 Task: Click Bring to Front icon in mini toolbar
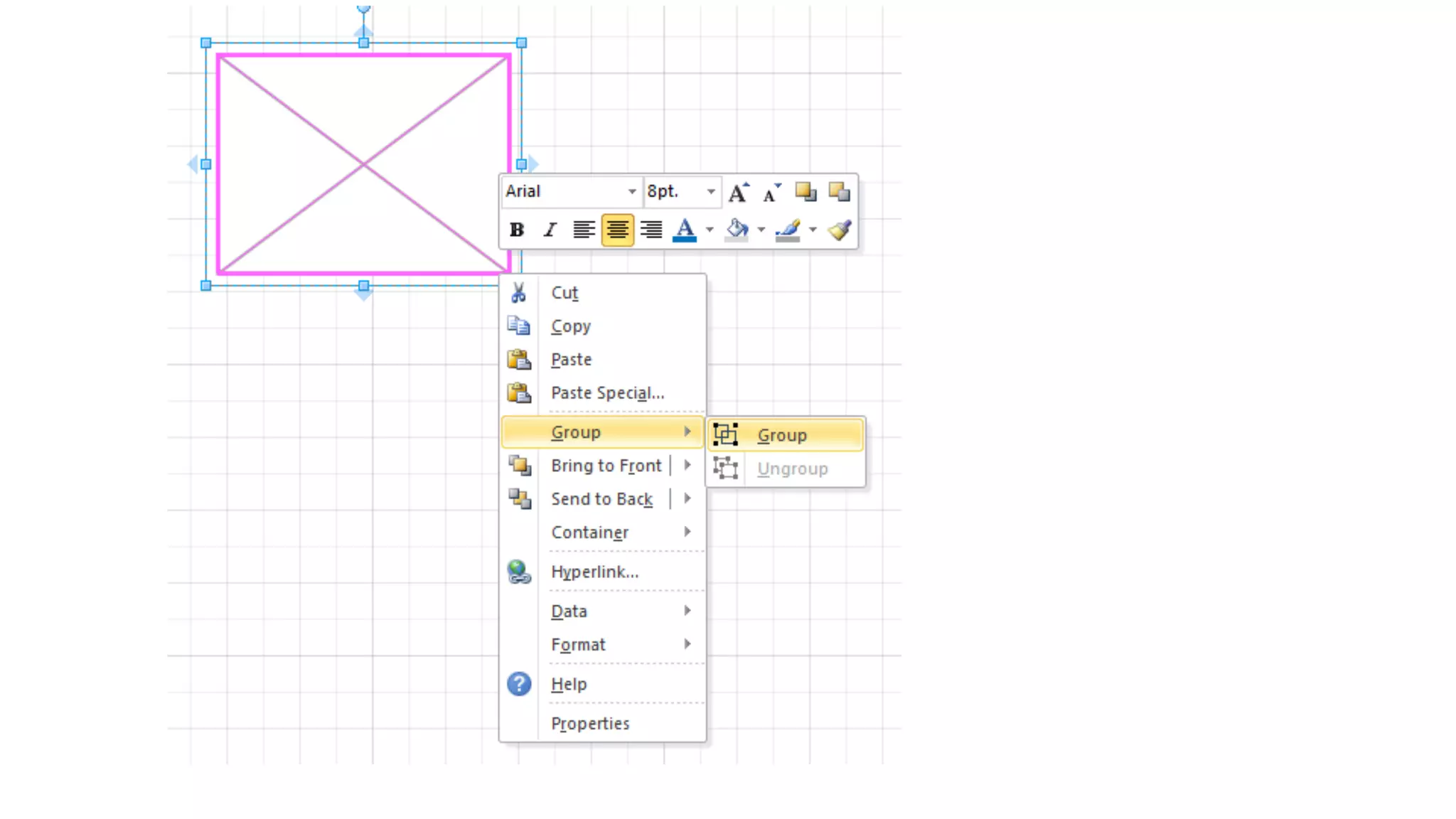point(805,192)
